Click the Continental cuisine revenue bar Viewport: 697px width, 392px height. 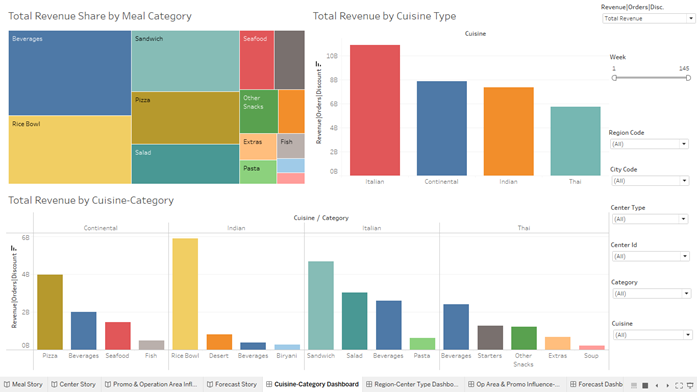[x=441, y=128]
